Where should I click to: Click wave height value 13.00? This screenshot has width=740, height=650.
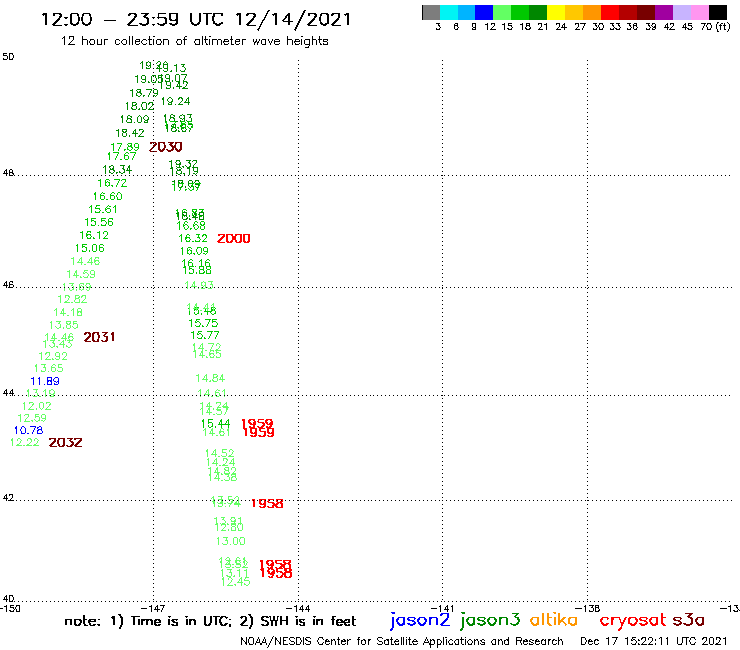pyautogui.click(x=231, y=541)
